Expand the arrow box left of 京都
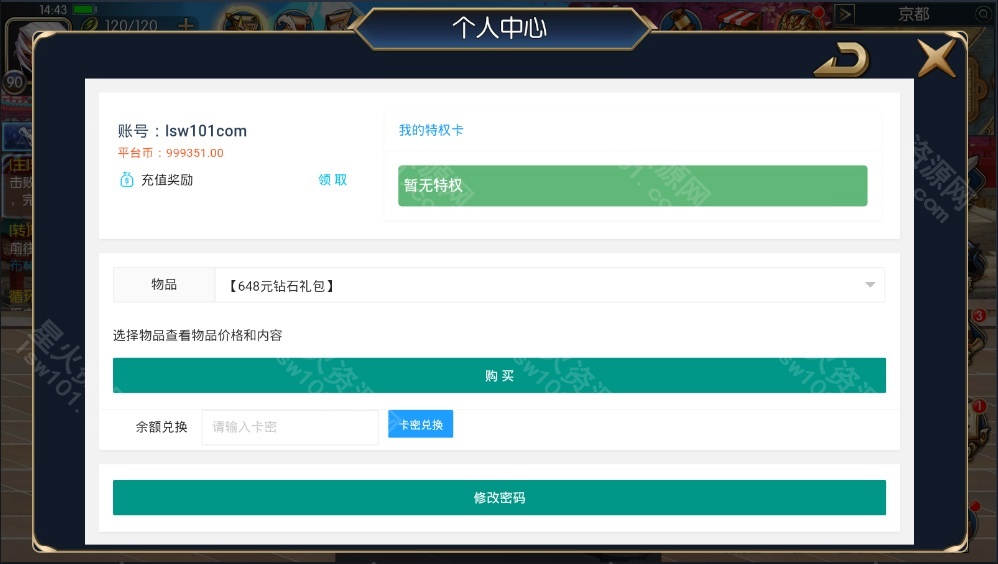Image resolution: width=998 pixels, height=564 pixels. (x=845, y=14)
